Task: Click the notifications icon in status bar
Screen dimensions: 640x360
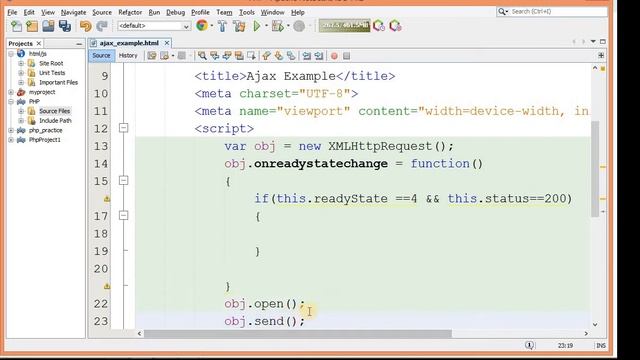Action: coord(529,346)
